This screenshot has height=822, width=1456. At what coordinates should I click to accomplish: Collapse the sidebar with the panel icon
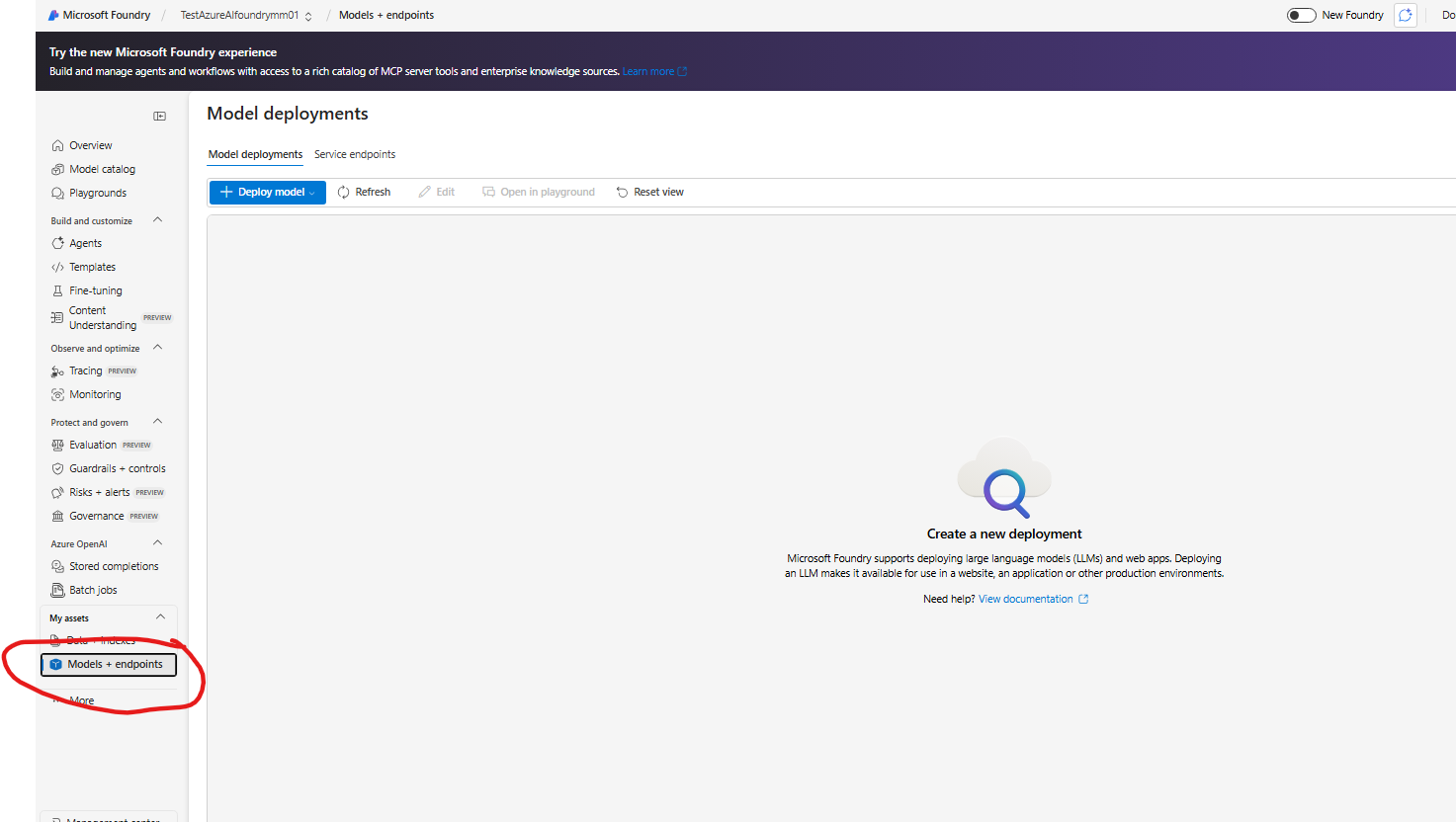click(159, 117)
